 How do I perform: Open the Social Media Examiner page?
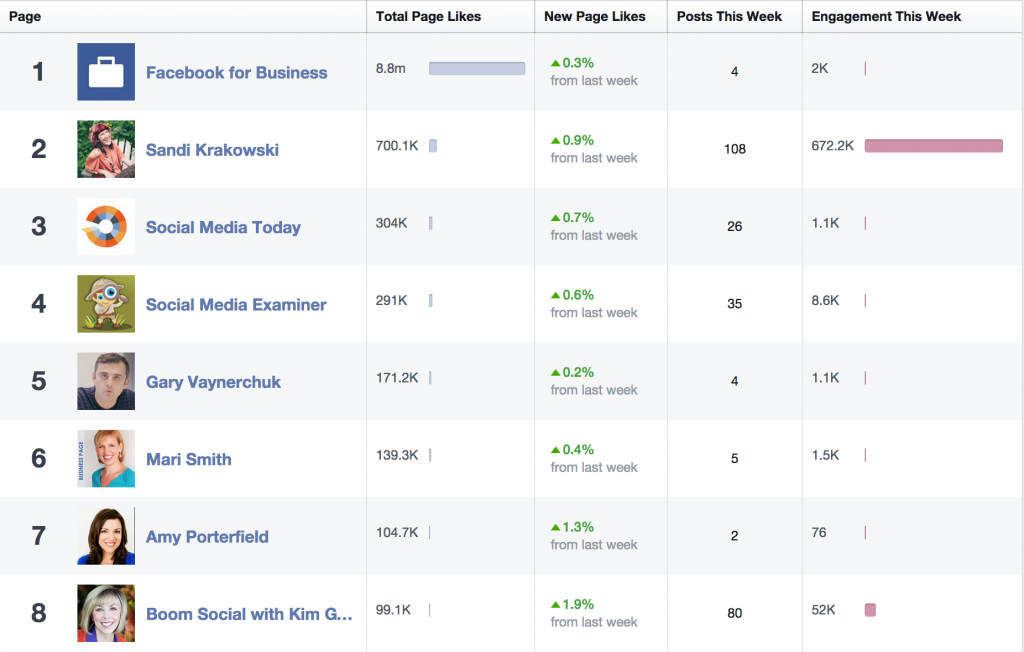235,304
